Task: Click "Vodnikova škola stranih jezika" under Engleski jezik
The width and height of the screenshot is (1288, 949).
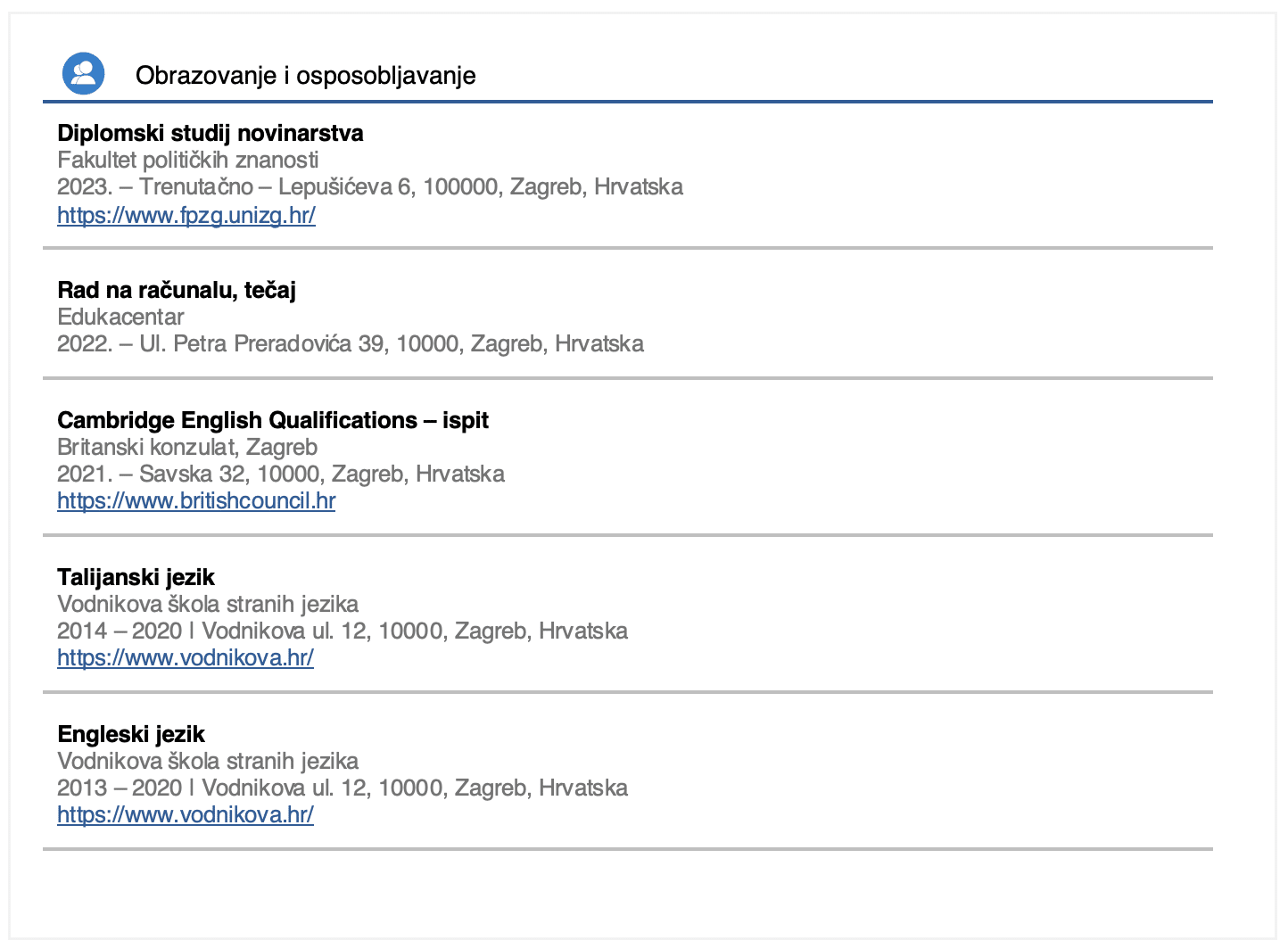Action: pyautogui.click(x=208, y=761)
